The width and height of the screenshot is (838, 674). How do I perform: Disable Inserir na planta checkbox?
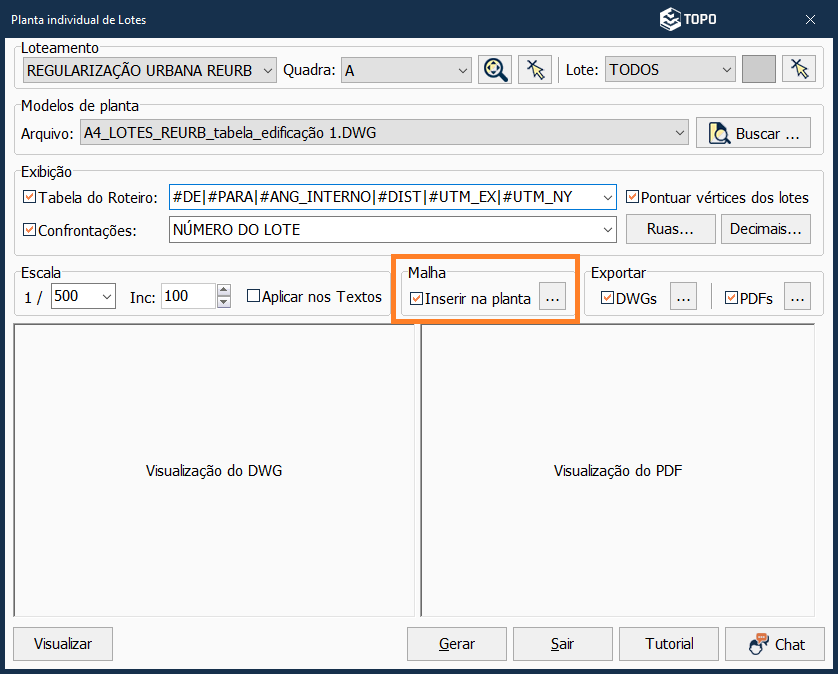tap(417, 298)
